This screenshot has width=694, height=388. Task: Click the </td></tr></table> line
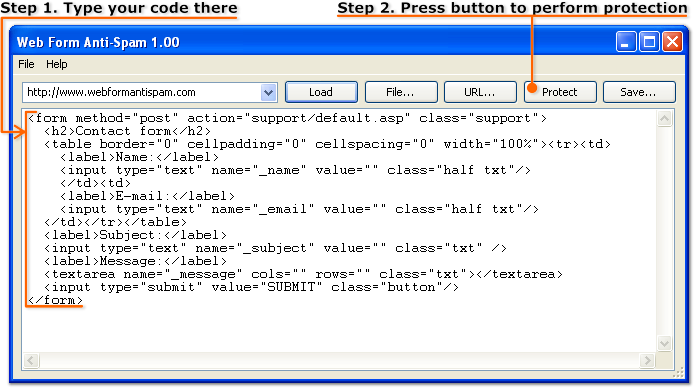tap(116, 222)
